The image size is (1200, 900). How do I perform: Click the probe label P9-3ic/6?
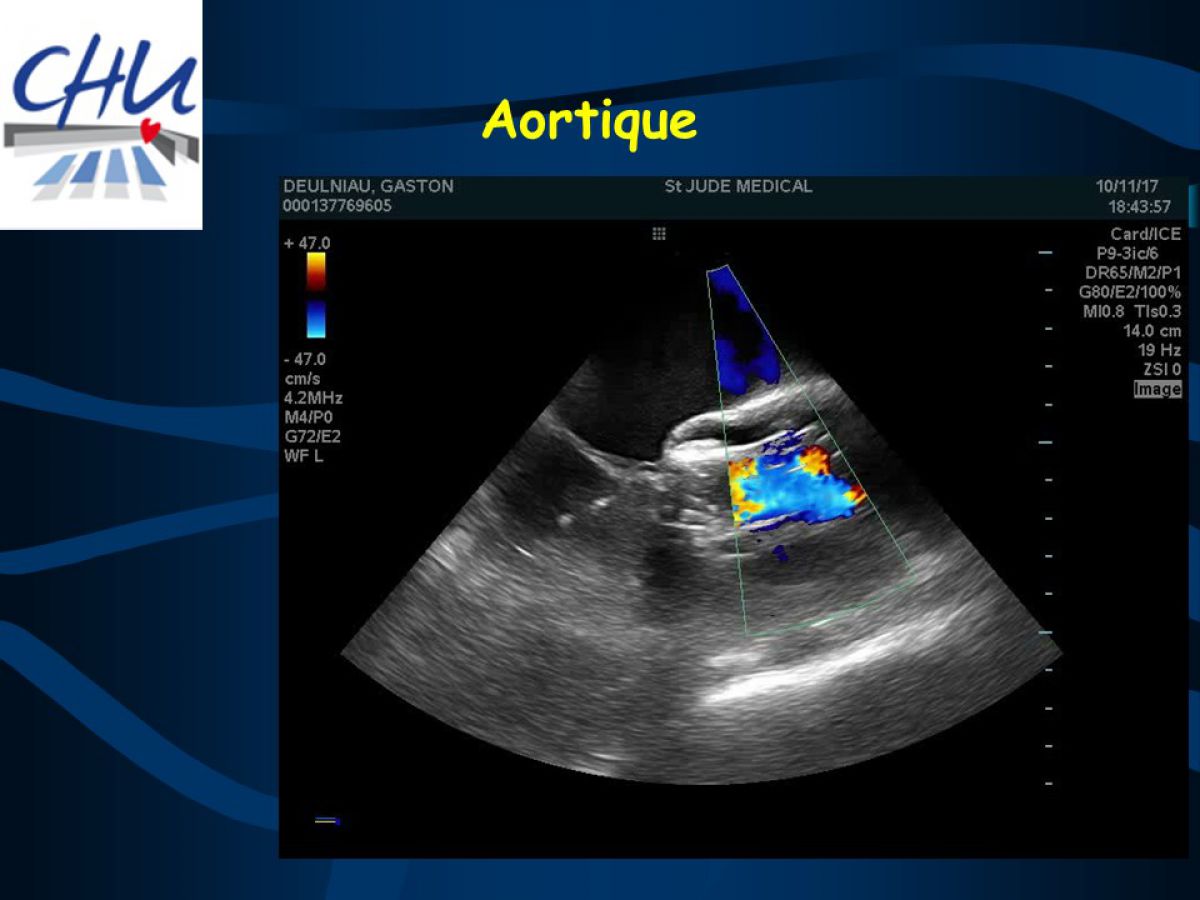coord(1127,254)
